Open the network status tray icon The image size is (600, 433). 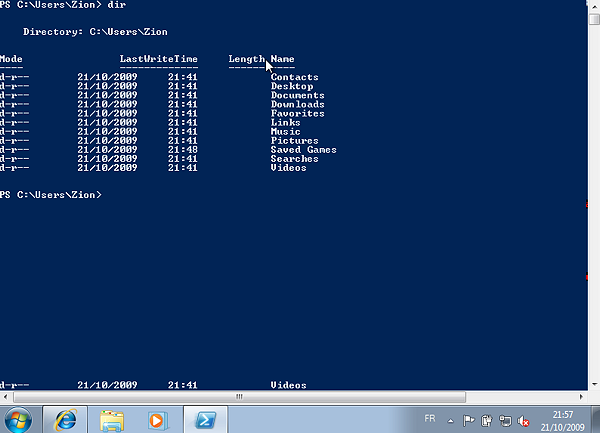click(x=505, y=421)
